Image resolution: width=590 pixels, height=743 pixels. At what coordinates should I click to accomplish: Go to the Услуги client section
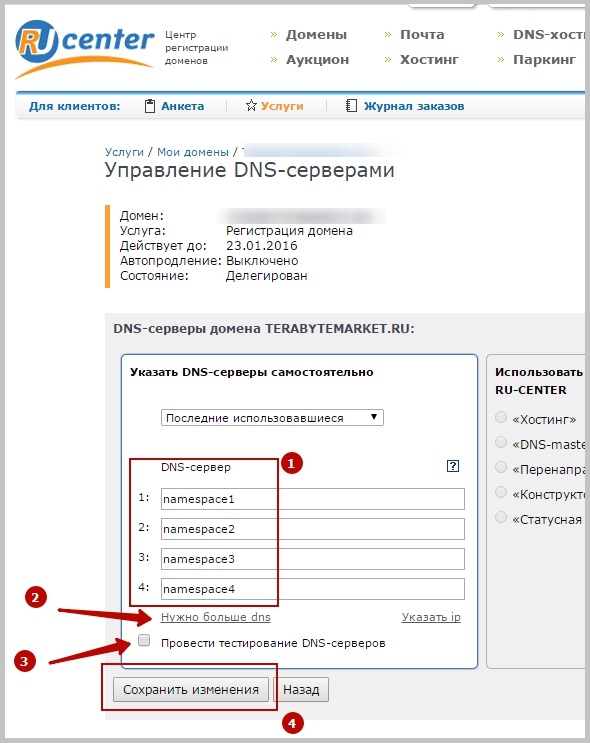click(282, 106)
